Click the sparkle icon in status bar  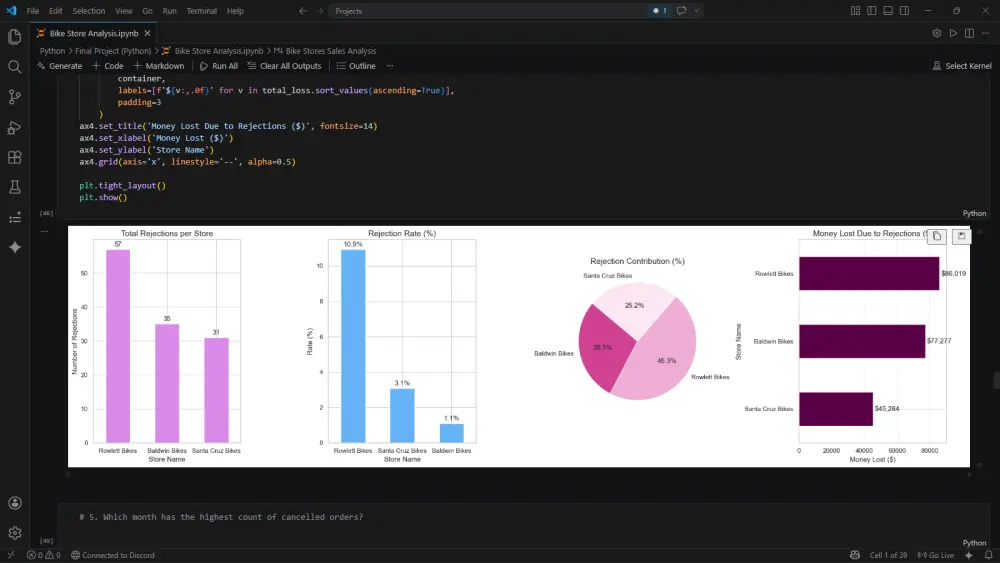tap(969, 555)
